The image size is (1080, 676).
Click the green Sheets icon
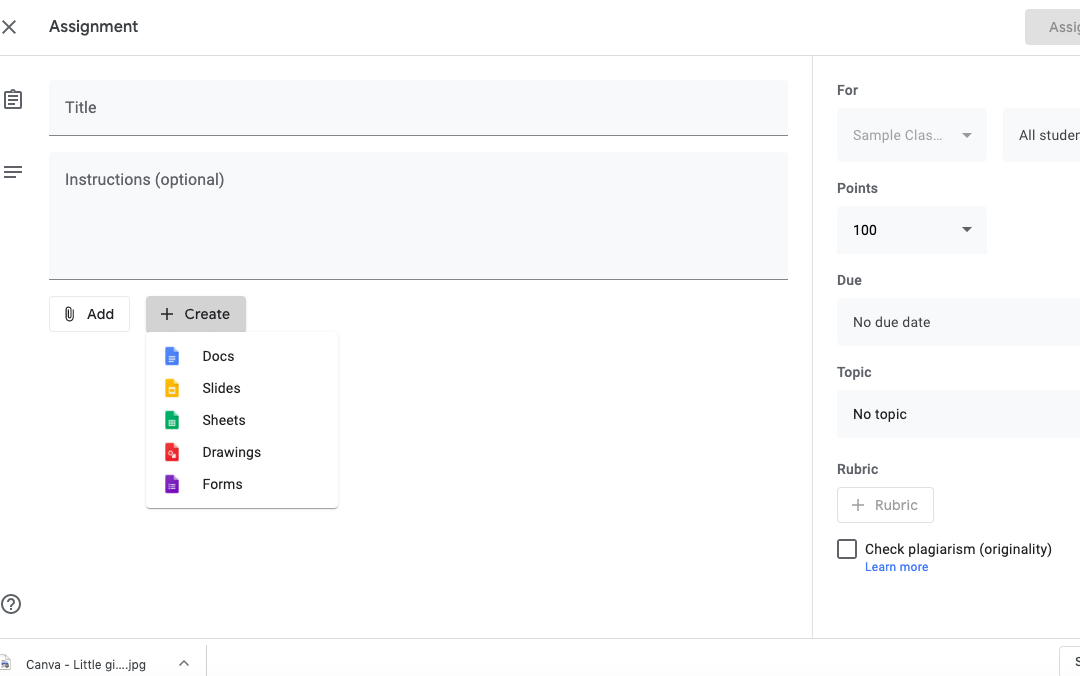pyautogui.click(x=172, y=420)
